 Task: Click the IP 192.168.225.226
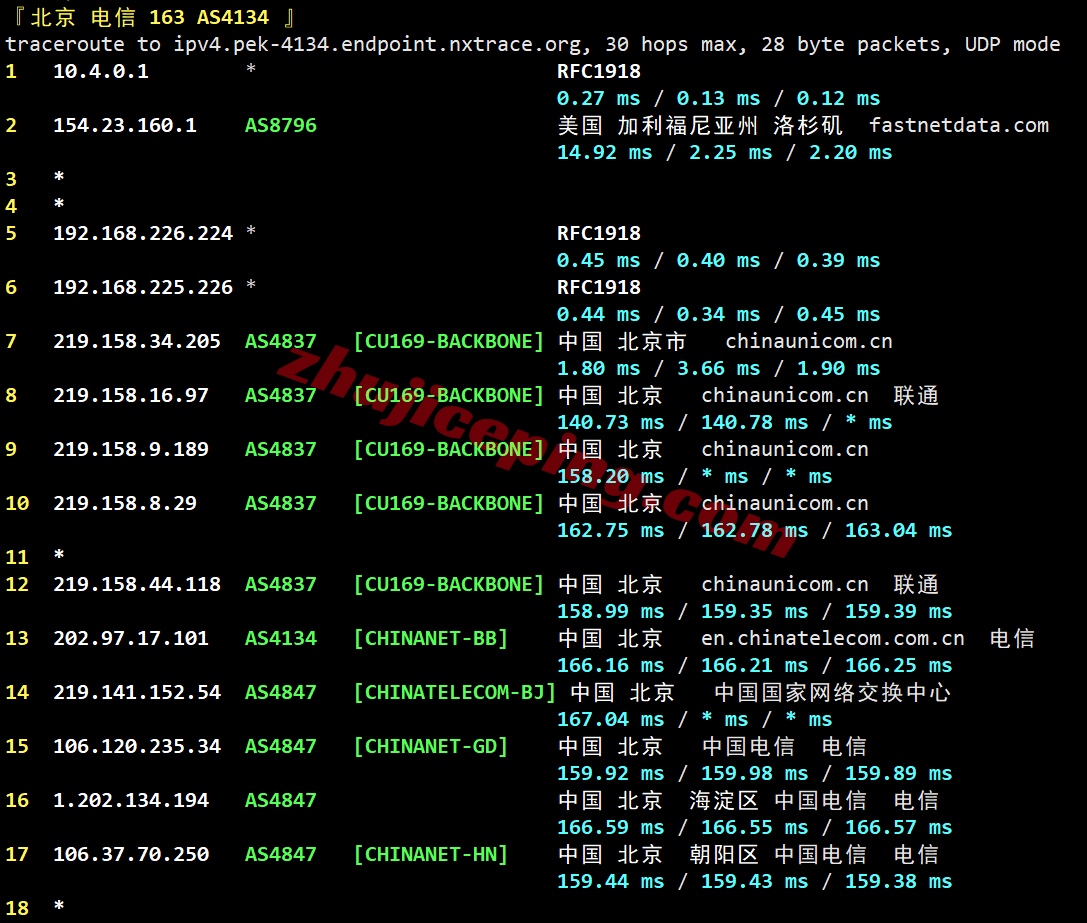click(x=143, y=288)
